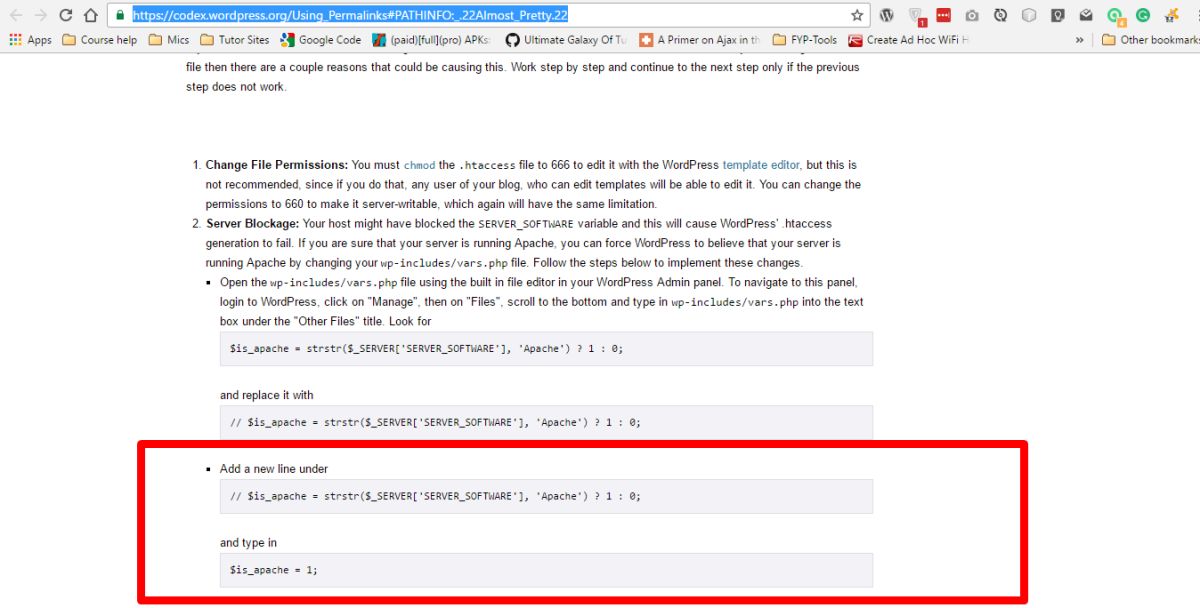Open the orange shopping cart extension
This screenshot has width=1200, height=608.
pos(1171,15)
